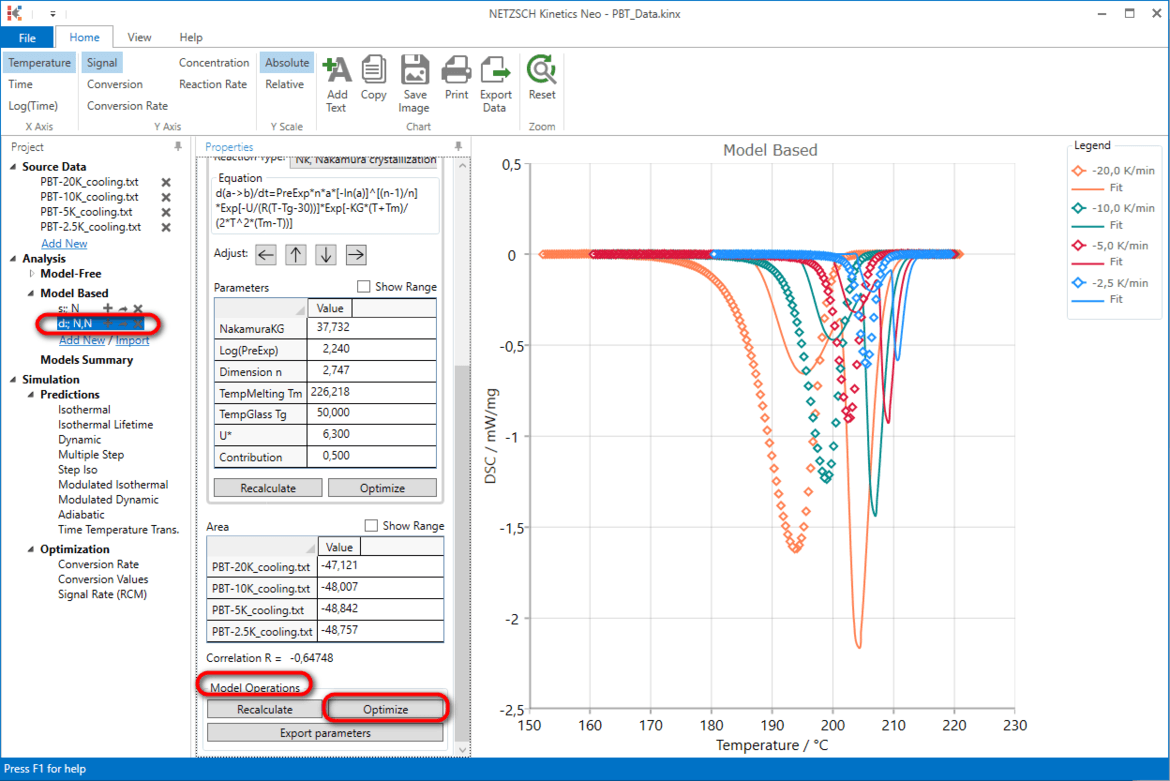Select Isothermal Lifetime prediction
The height and width of the screenshot is (781, 1170).
pos(105,424)
